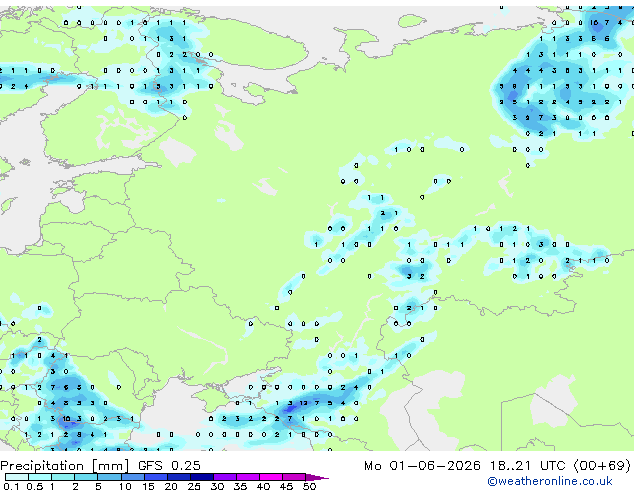Viewport: 634px width, 490px height.
Task: Click the 10–15 mm legend color swatch
Action: pos(133,477)
